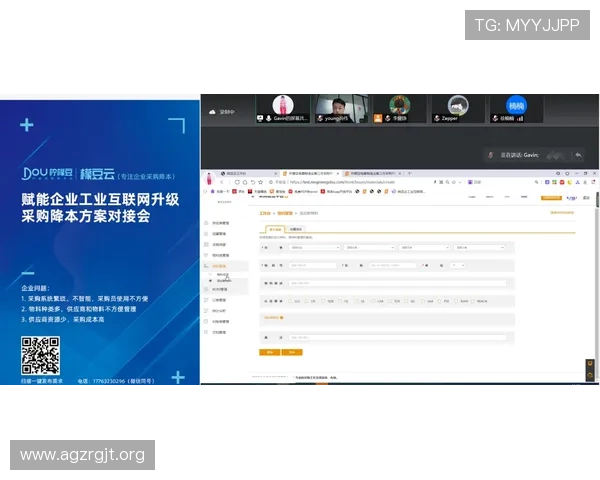This screenshot has width=600, height=480.
Task: Open the first-level category dropdown
Action: (x=315, y=248)
